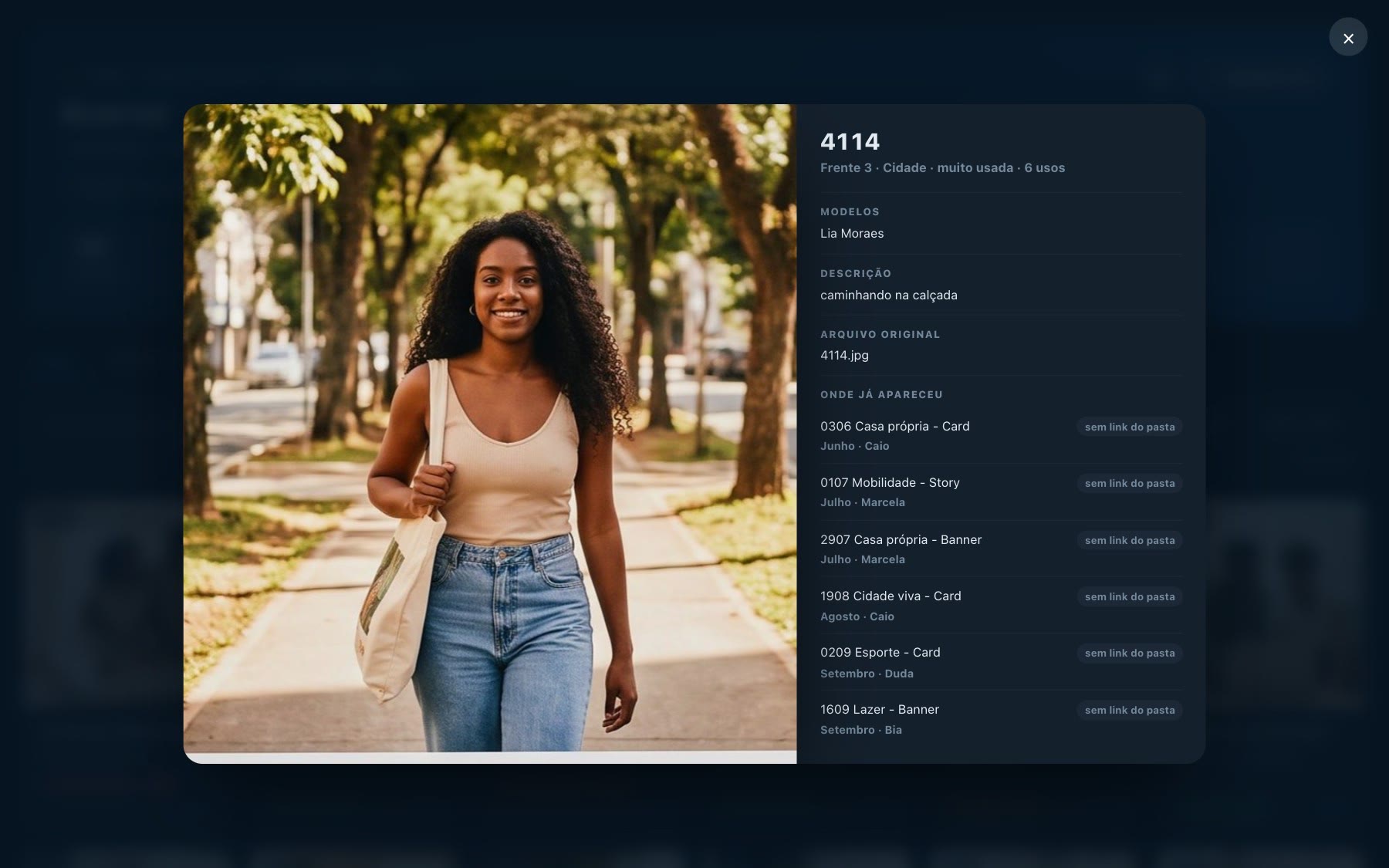Screen dimensions: 1389x868
Task: Click the large photo 4114 preview
Action: click(490, 434)
